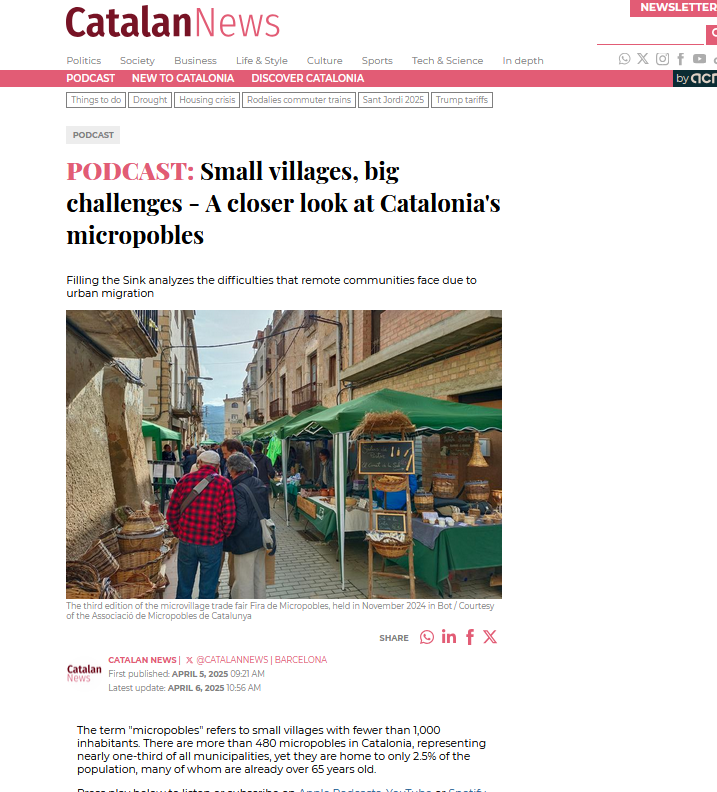This screenshot has height=792, width=717.
Task: Open the X (Twitter) icon in the header
Action: coord(643,59)
